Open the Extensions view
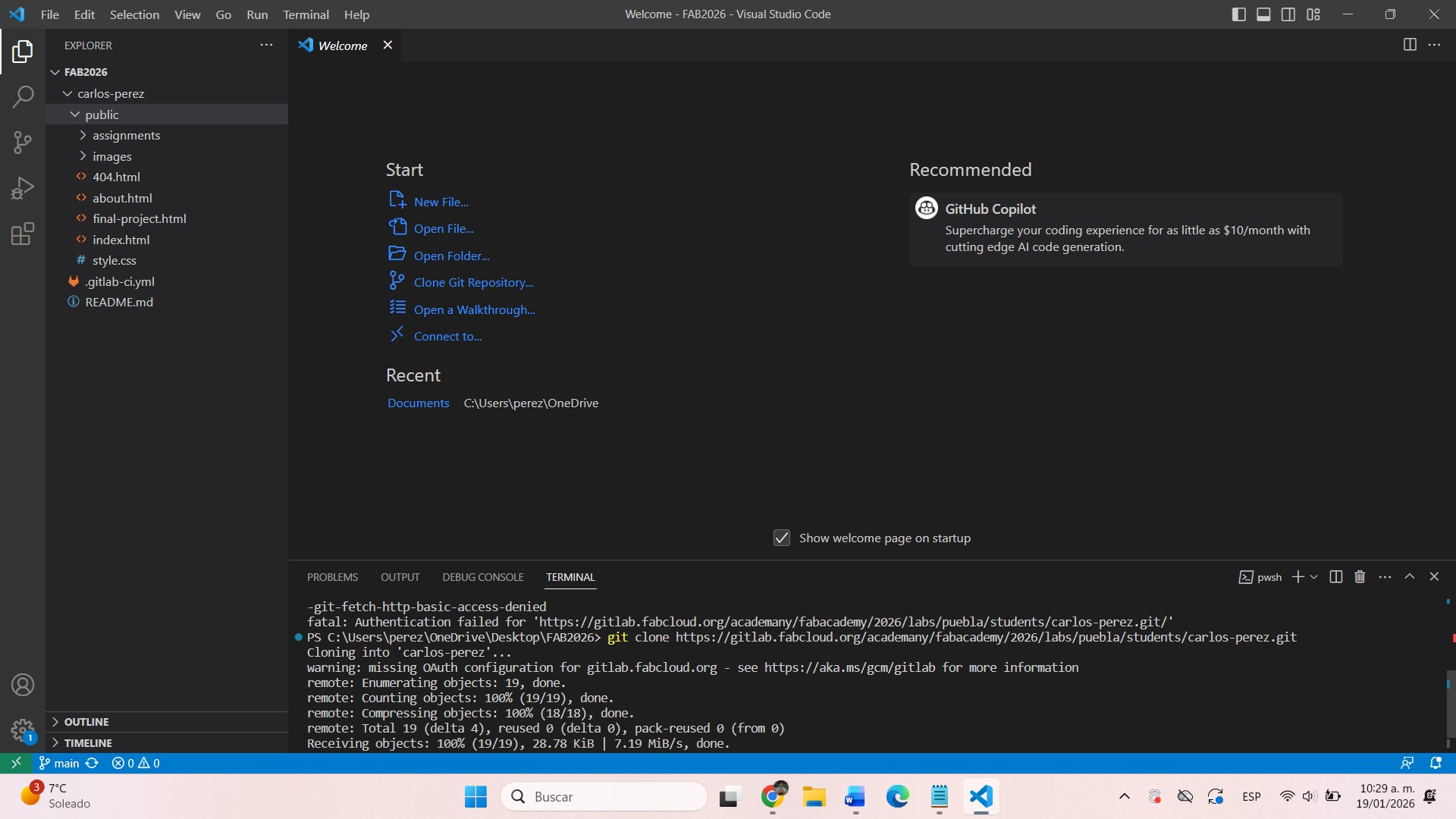 point(23,234)
